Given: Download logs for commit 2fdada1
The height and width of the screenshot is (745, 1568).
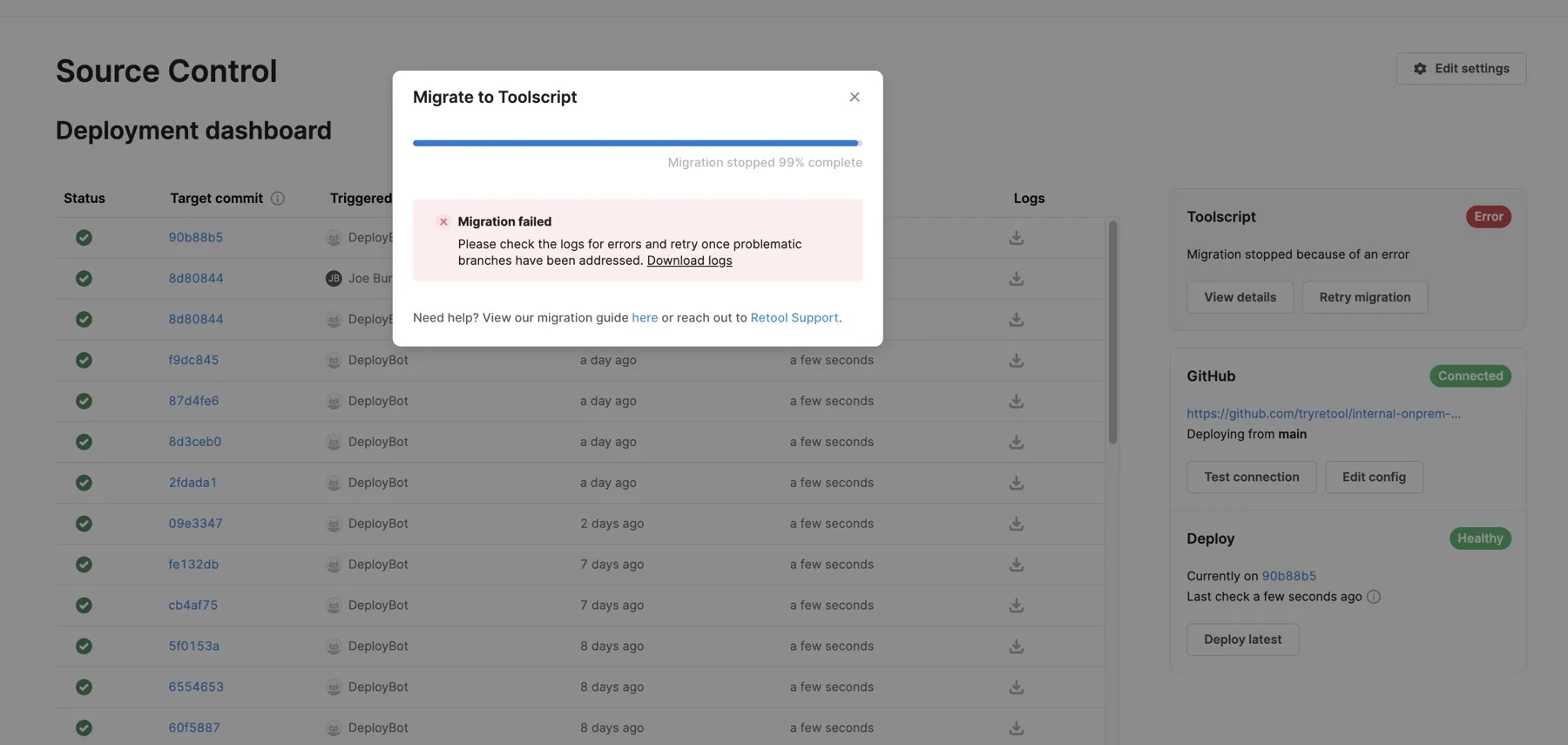Looking at the screenshot, I should pyautogui.click(x=1017, y=483).
